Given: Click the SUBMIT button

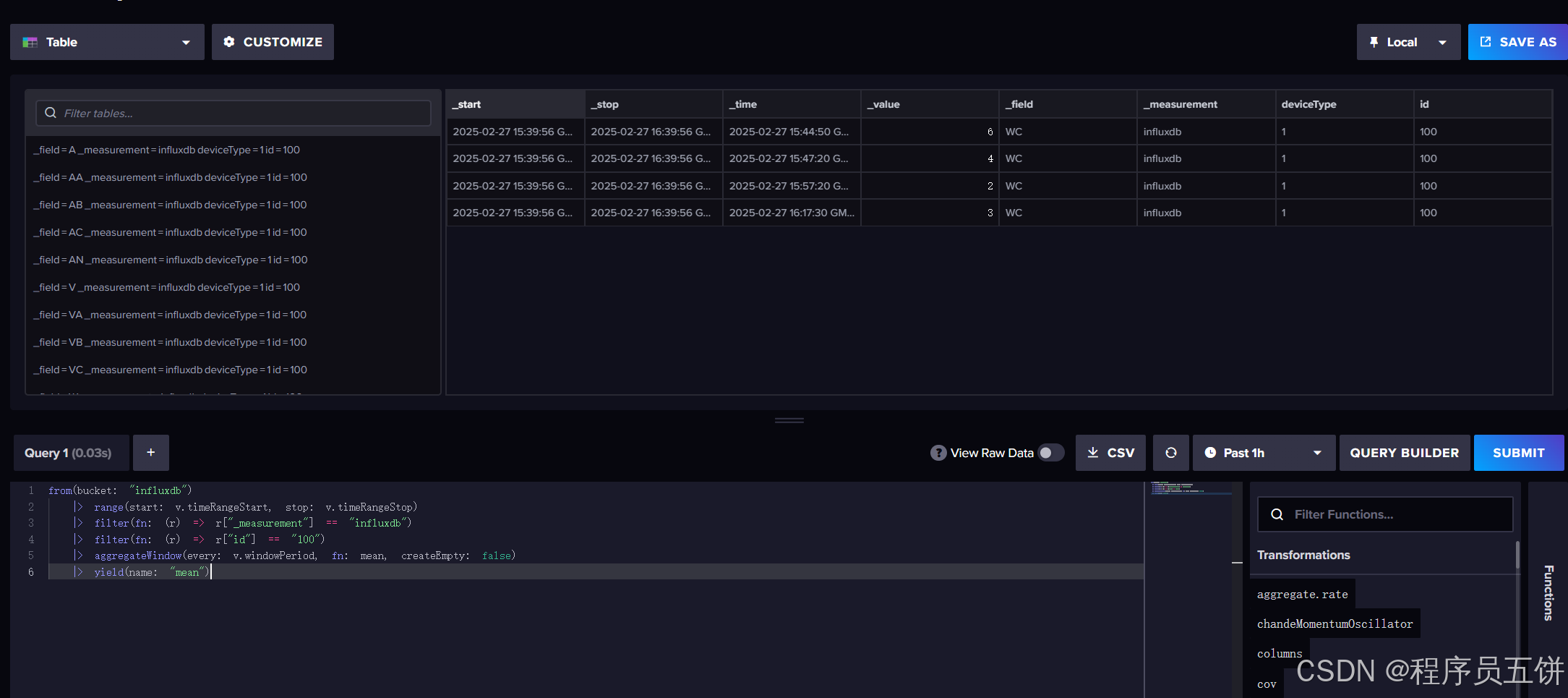Looking at the screenshot, I should coord(1517,453).
